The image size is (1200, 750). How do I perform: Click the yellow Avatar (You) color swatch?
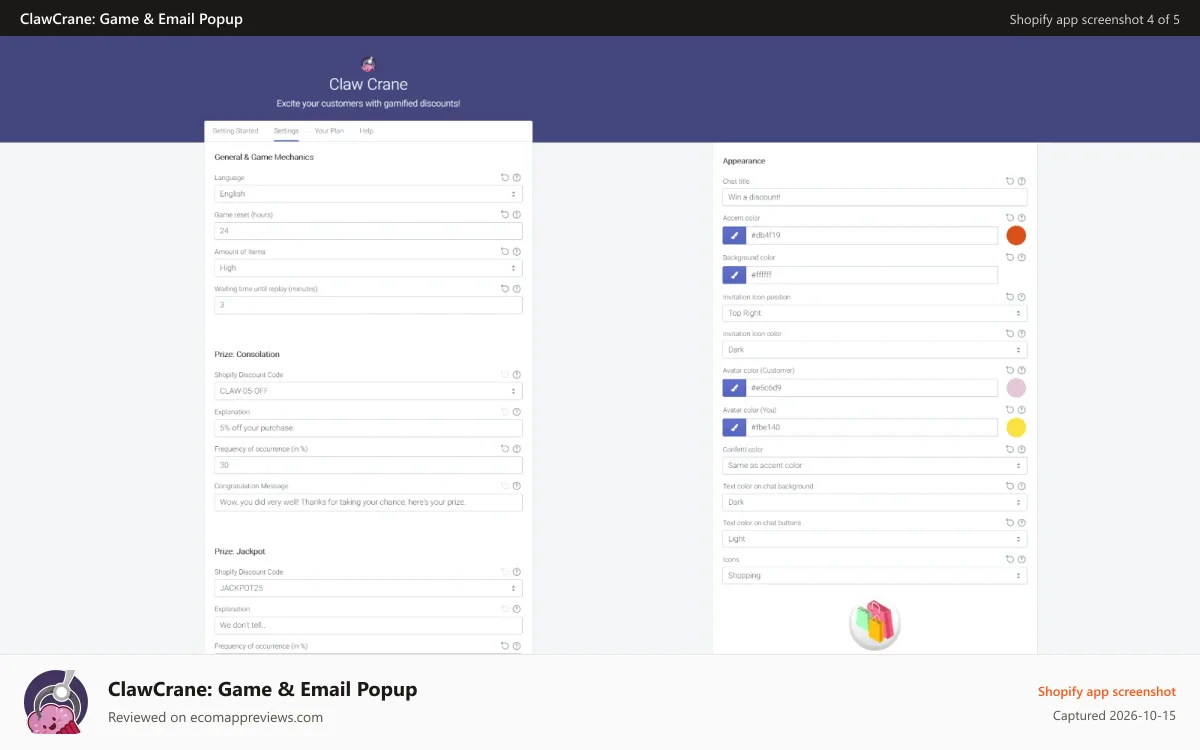(x=1016, y=428)
